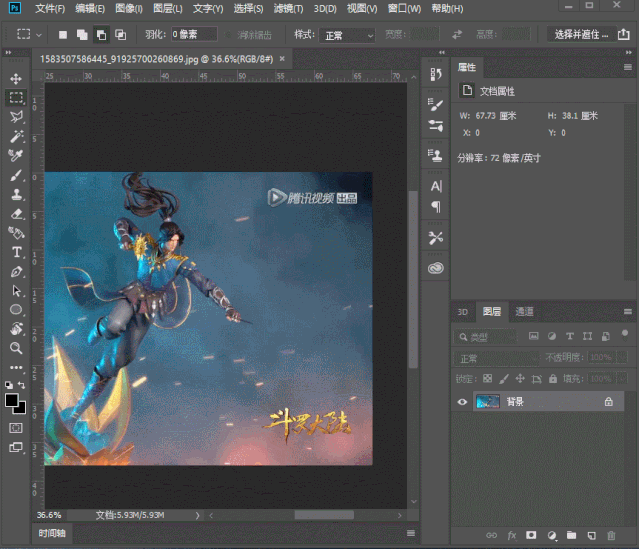This screenshot has width=639, height=549.
Task: Open the Adjustments sliders panel icon
Action: point(436,126)
